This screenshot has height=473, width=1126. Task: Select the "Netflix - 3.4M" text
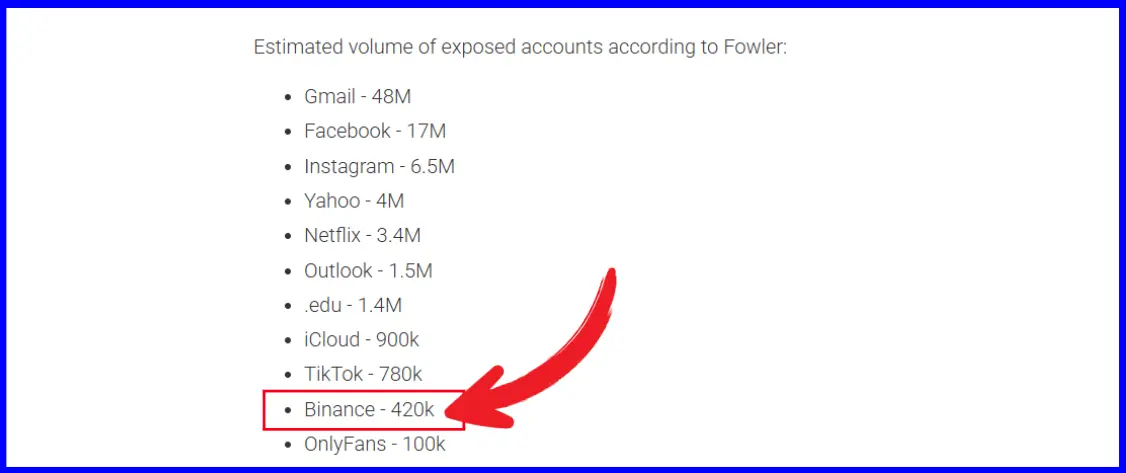coord(362,236)
